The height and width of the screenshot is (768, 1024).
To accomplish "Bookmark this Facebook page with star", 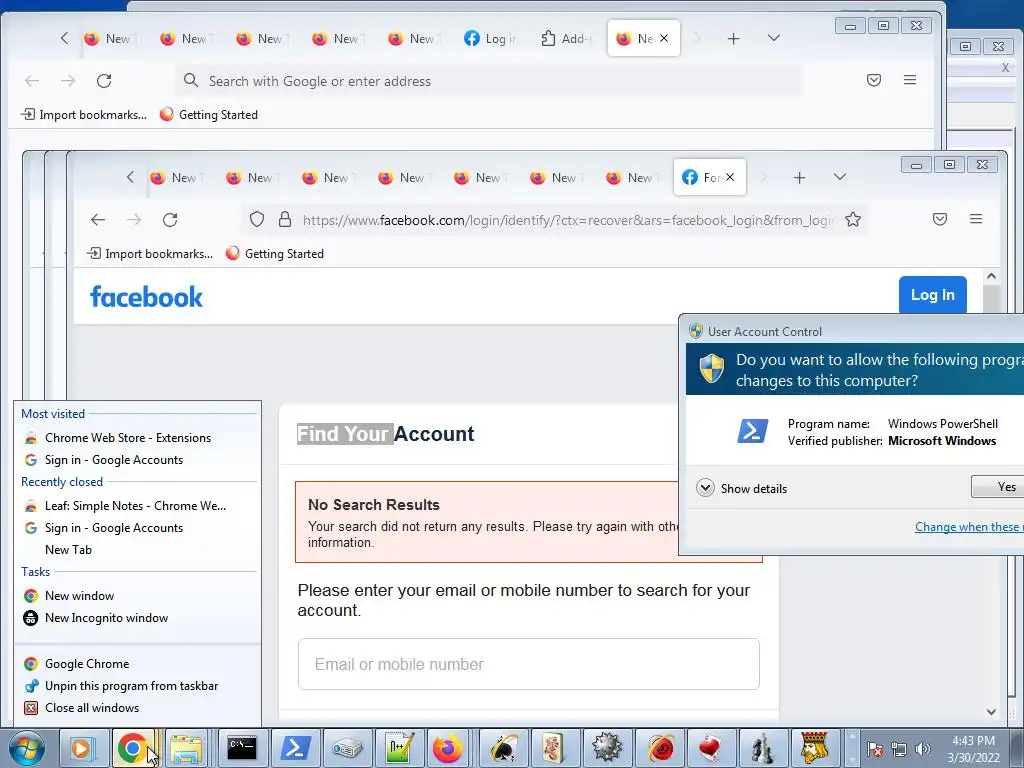I will tap(853, 219).
